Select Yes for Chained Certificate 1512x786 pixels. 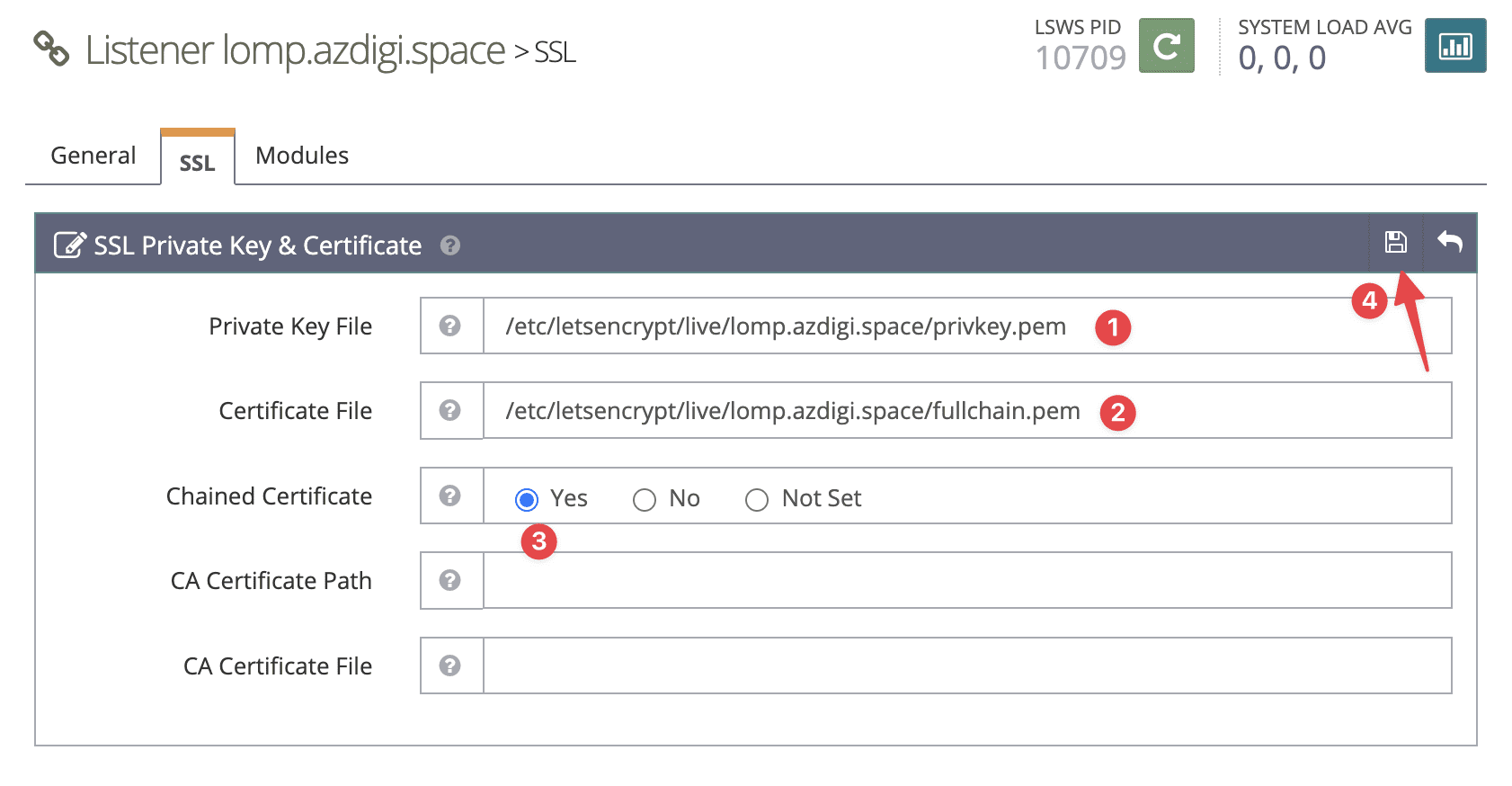point(527,499)
